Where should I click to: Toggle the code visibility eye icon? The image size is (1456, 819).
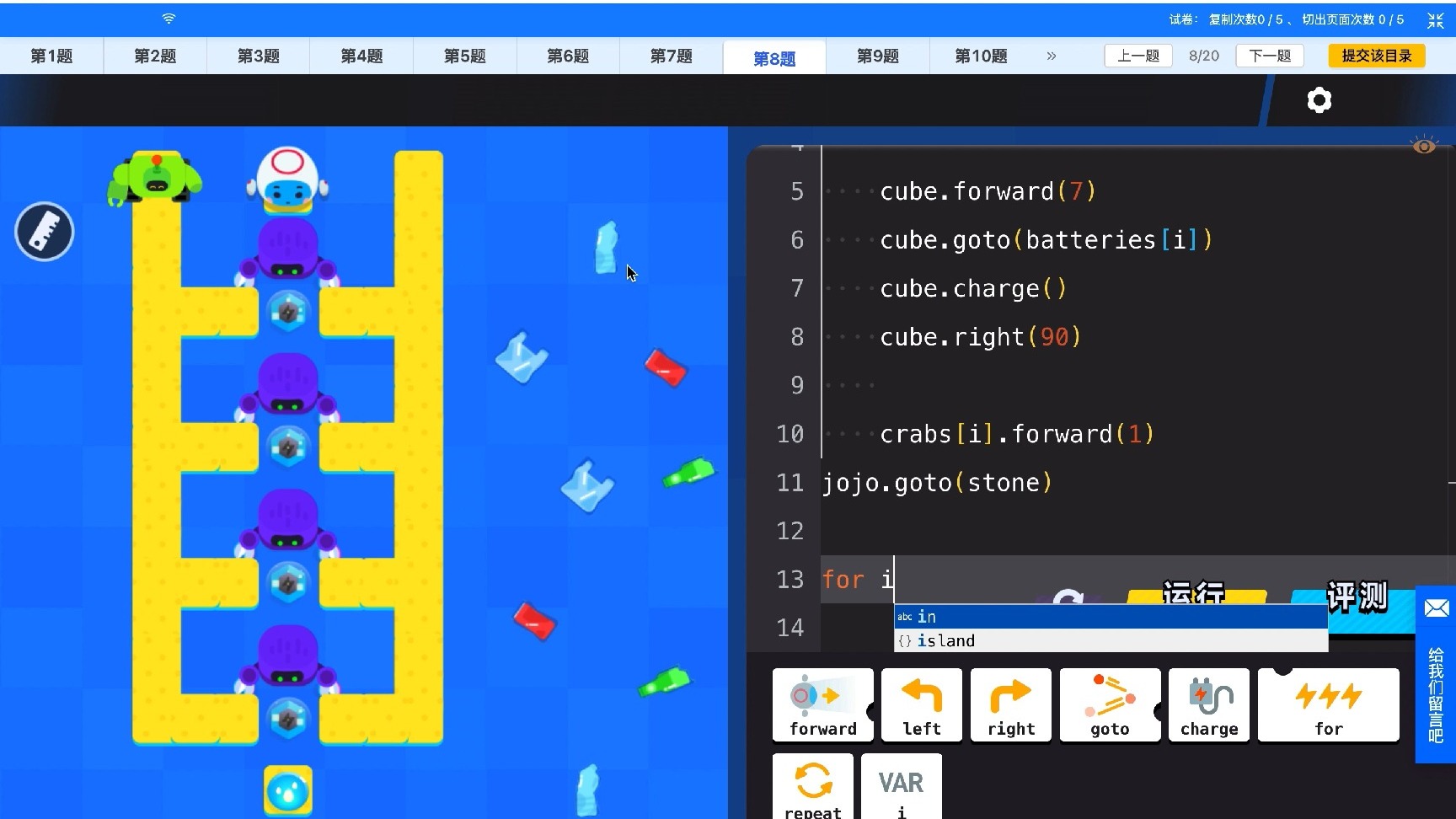1424,146
